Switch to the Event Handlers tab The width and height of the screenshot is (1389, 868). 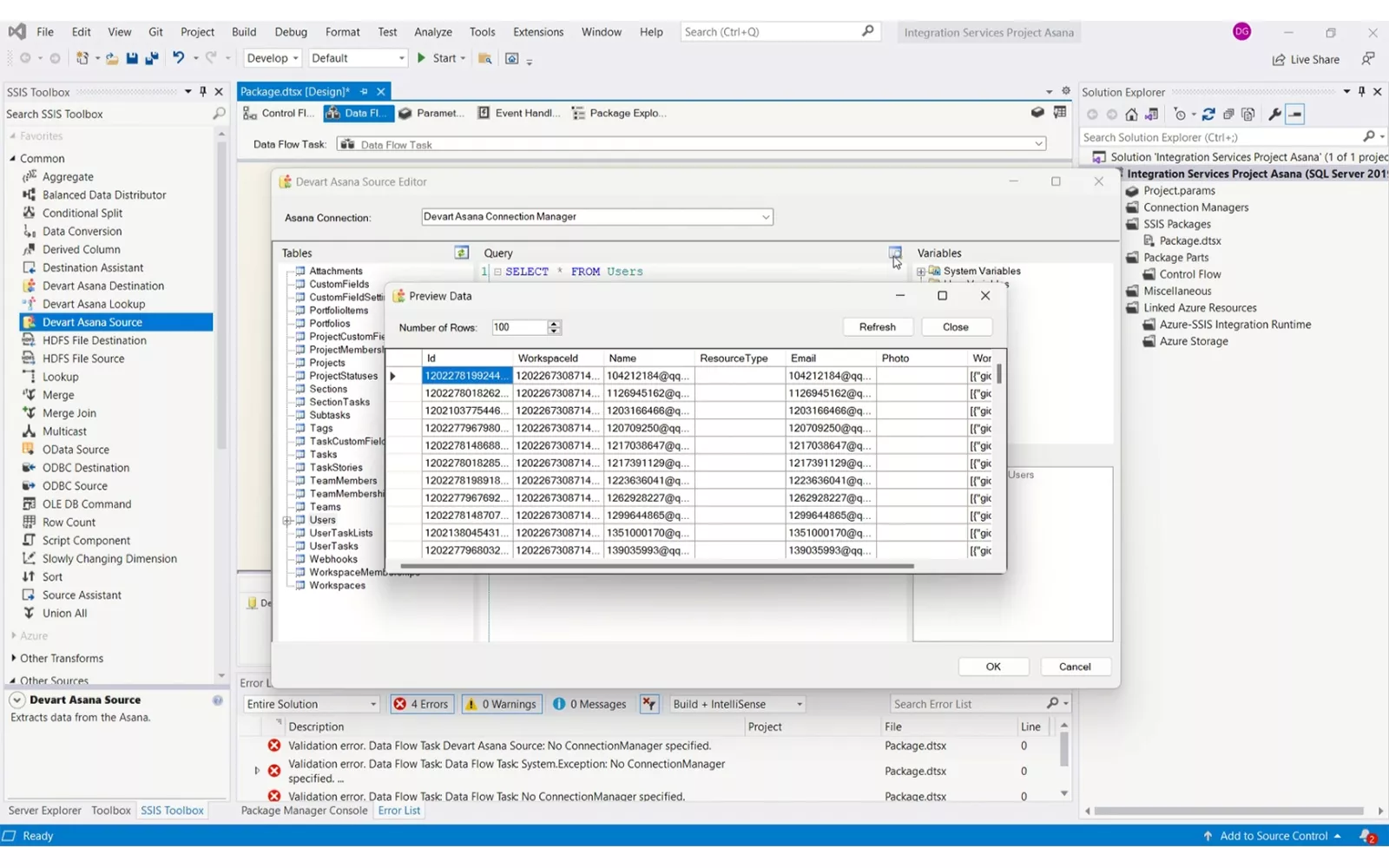point(519,113)
